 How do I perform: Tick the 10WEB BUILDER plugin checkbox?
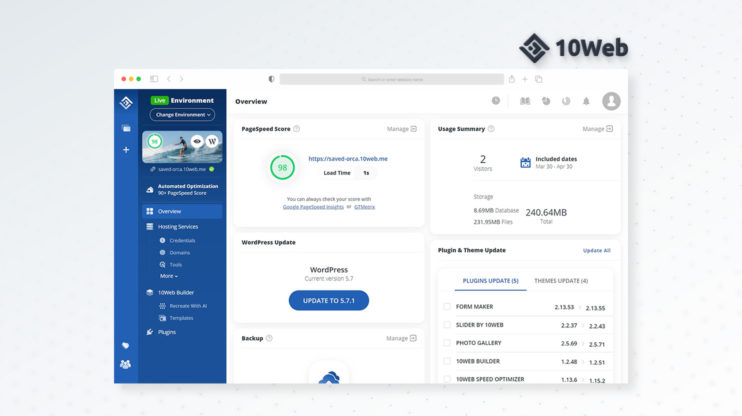(x=447, y=361)
